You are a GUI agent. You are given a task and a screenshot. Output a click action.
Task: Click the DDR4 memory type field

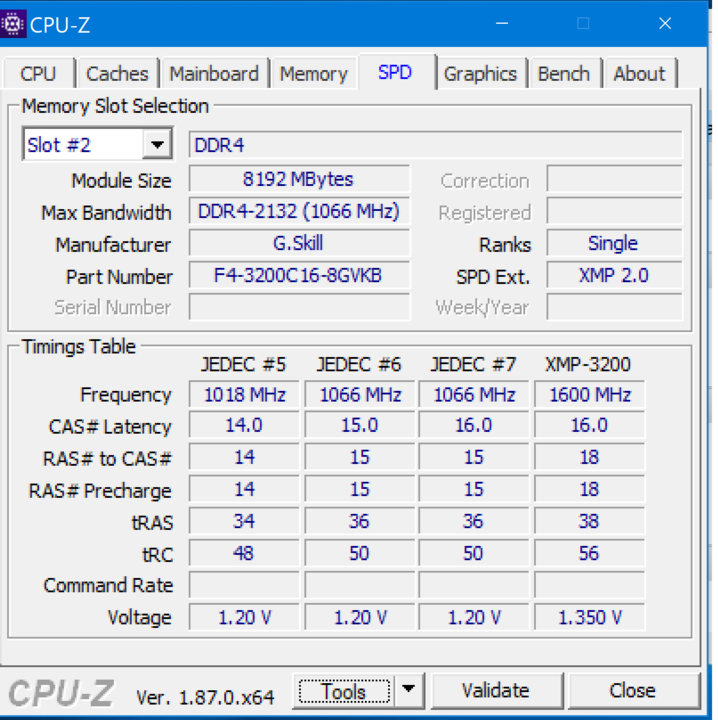pos(435,145)
